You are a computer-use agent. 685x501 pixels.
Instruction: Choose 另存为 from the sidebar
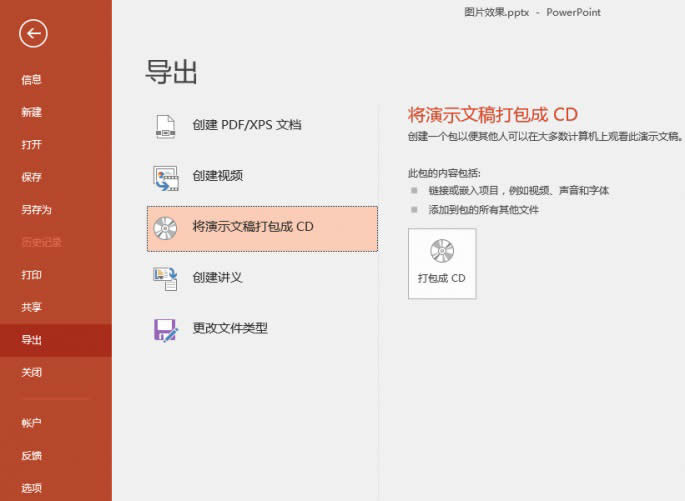point(36,210)
